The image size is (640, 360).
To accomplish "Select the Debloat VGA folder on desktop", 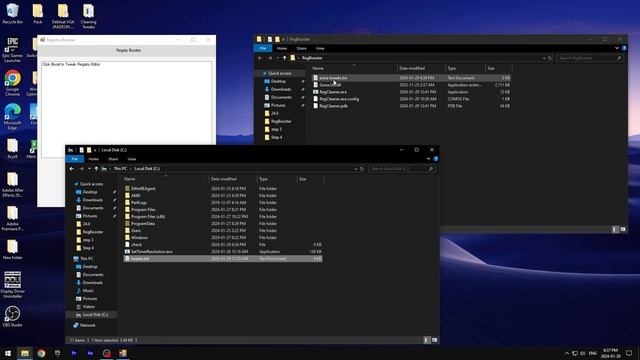I will tap(63, 16).
